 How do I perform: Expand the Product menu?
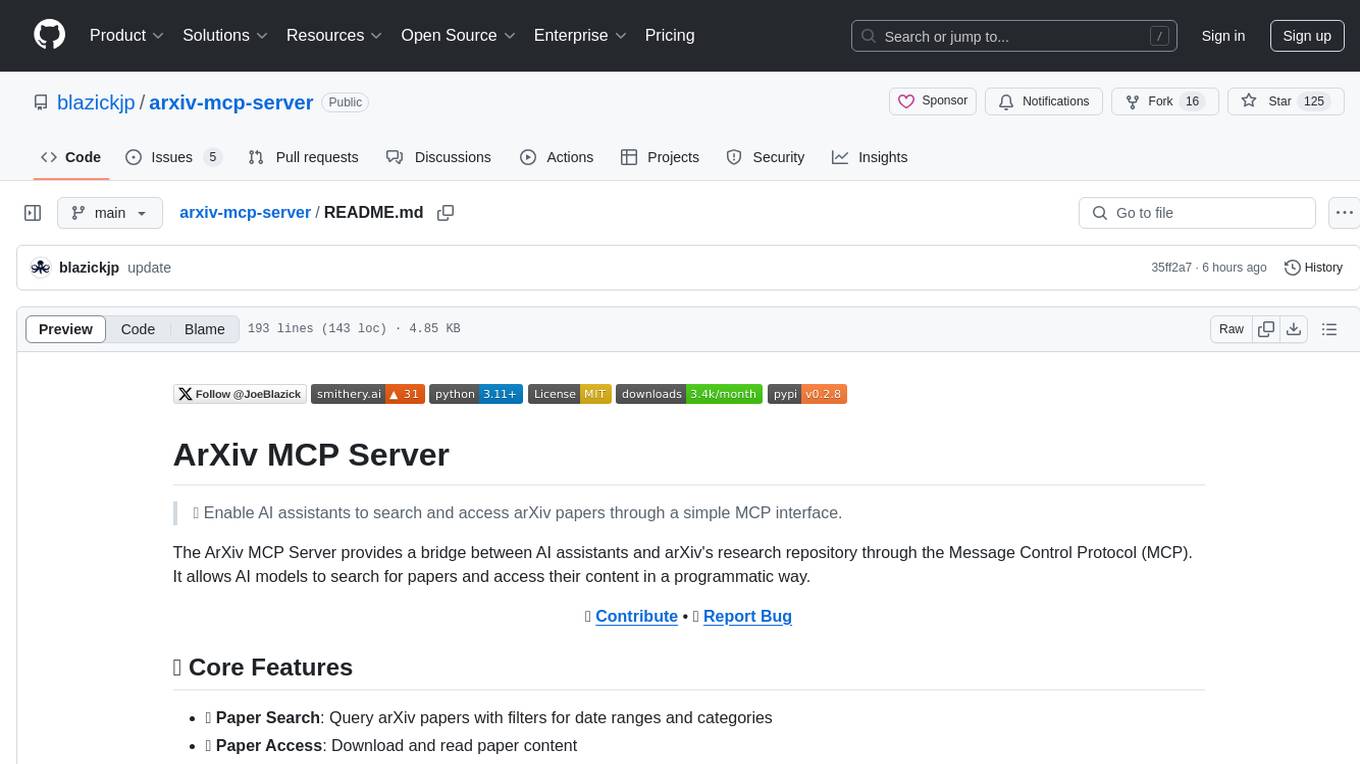click(127, 35)
